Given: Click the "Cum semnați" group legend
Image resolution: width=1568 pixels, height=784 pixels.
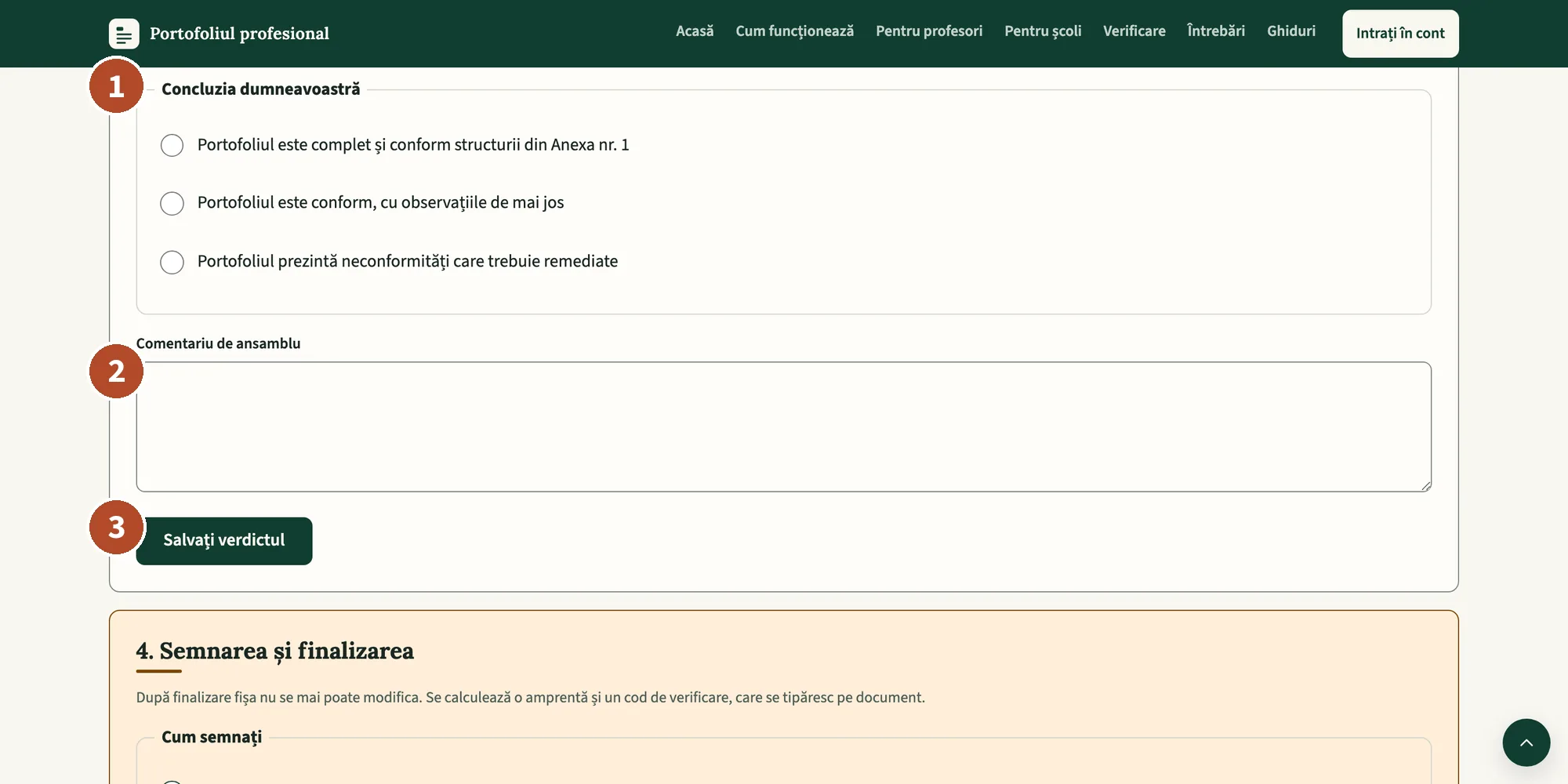Looking at the screenshot, I should click(x=212, y=737).
